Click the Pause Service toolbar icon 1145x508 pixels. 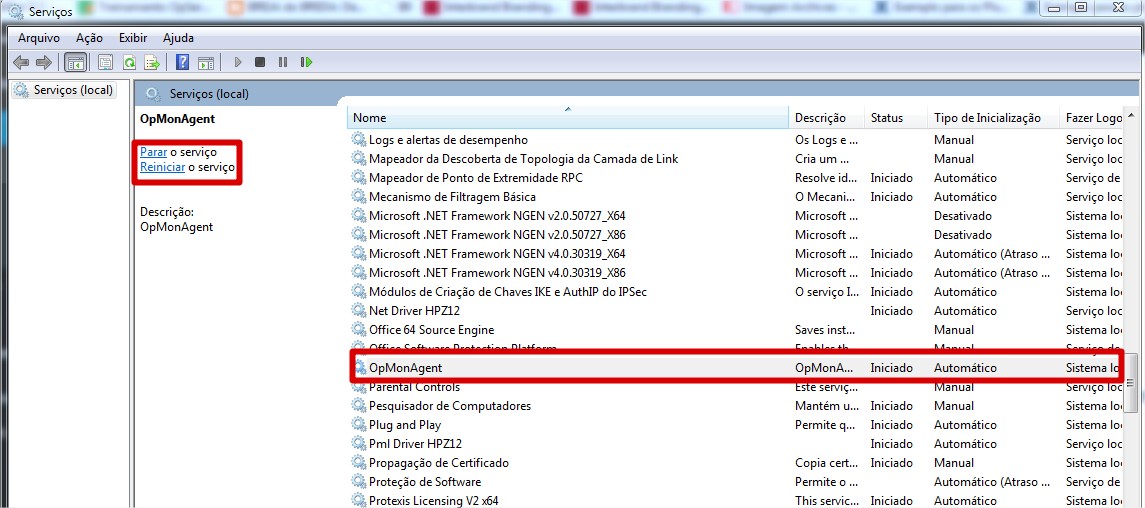(x=283, y=62)
